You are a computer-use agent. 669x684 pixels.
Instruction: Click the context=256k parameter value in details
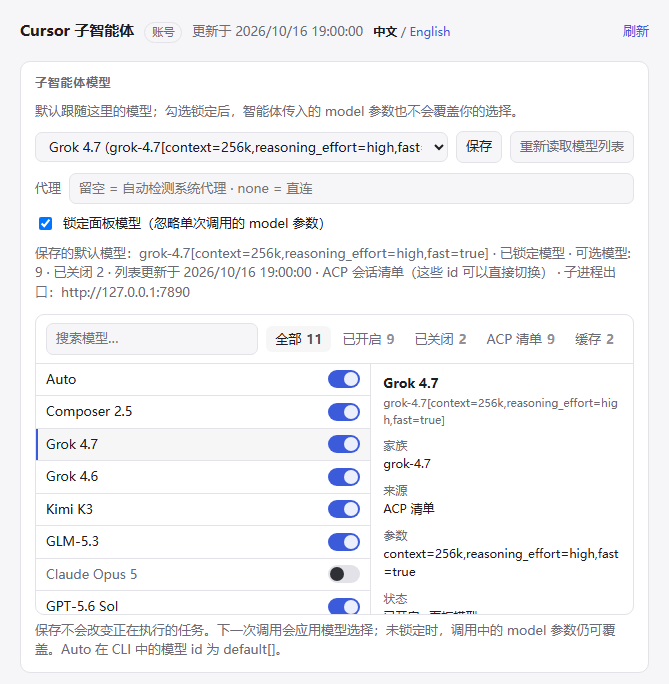(x=501, y=563)
